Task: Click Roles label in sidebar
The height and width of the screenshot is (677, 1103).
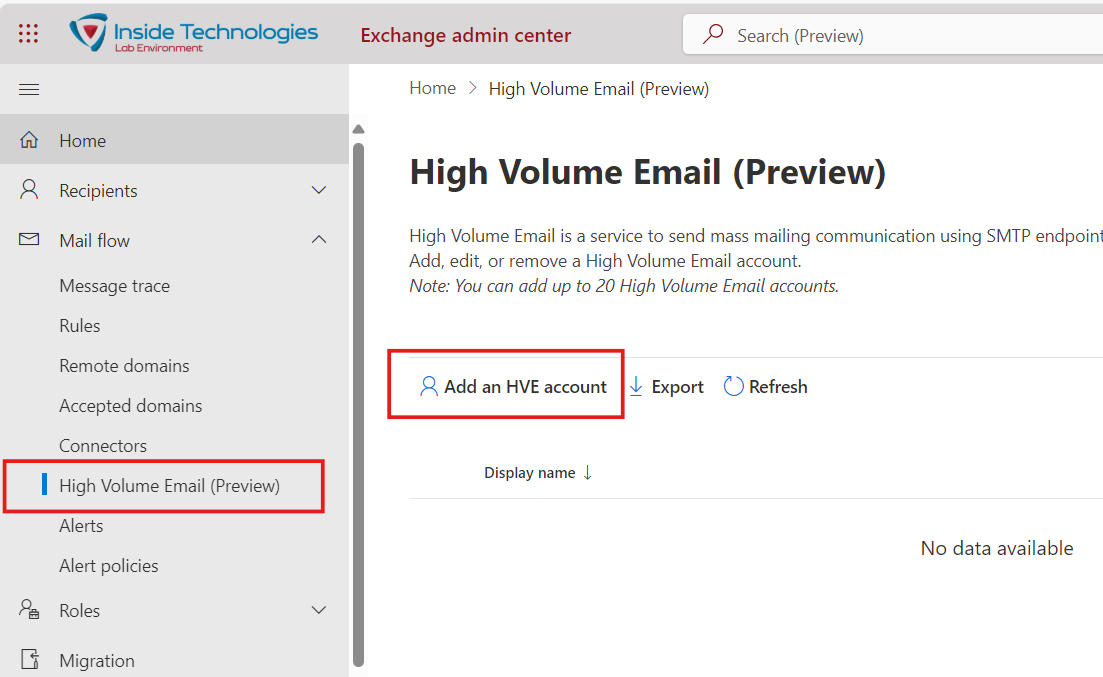Action: pos(79,611)
